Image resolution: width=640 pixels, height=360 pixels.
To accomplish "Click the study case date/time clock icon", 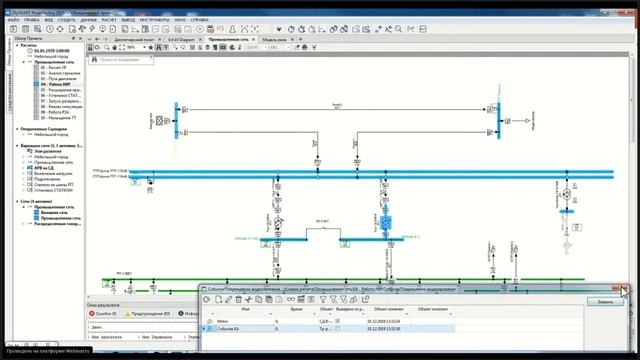I will pyautogui.click(x=50, y=29).
